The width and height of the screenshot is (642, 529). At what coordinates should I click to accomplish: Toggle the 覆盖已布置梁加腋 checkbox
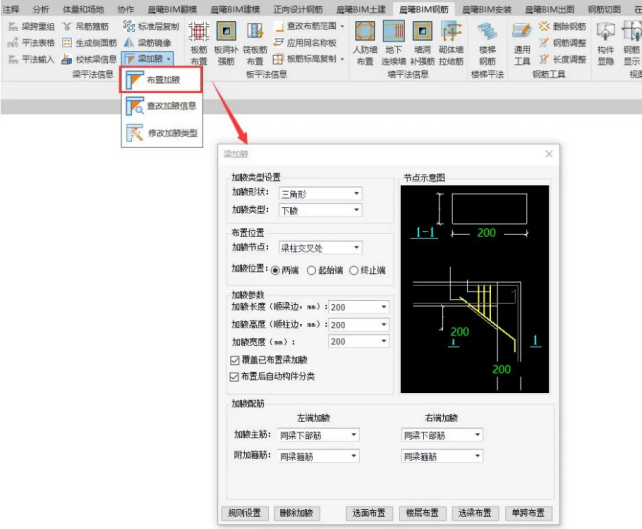pyautogui.click(x=234, y=360)
